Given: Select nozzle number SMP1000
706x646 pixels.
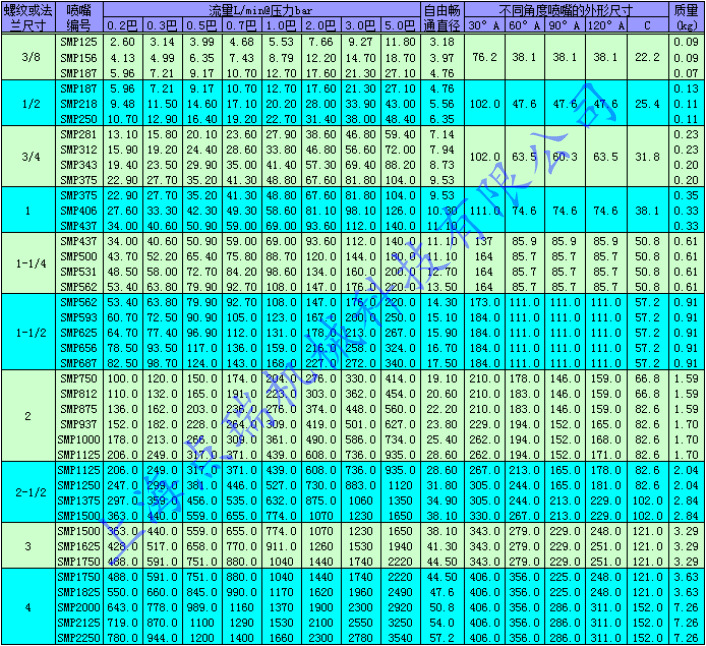Looking at the screenshot, I should [79, 440].
